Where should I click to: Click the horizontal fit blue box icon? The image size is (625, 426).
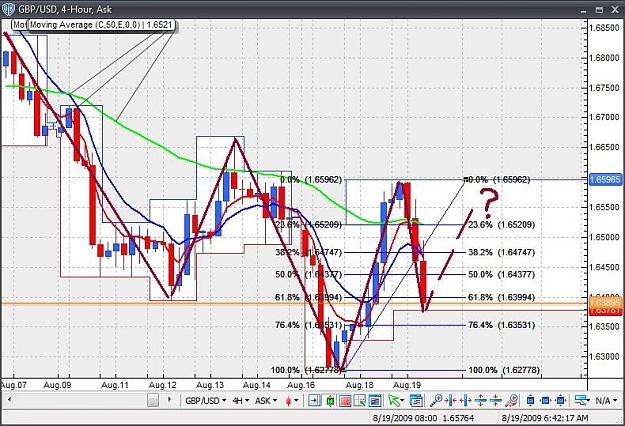[545, 400]
